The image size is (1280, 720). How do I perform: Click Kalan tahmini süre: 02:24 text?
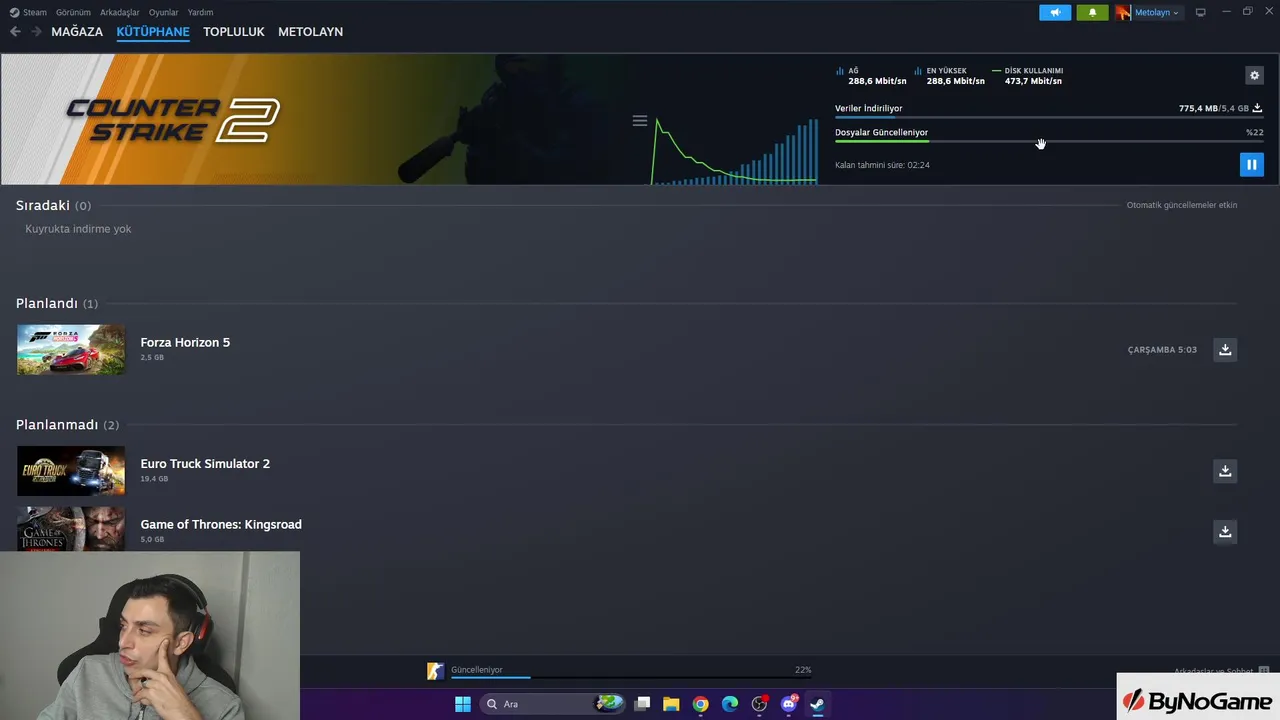pos(882,165)
